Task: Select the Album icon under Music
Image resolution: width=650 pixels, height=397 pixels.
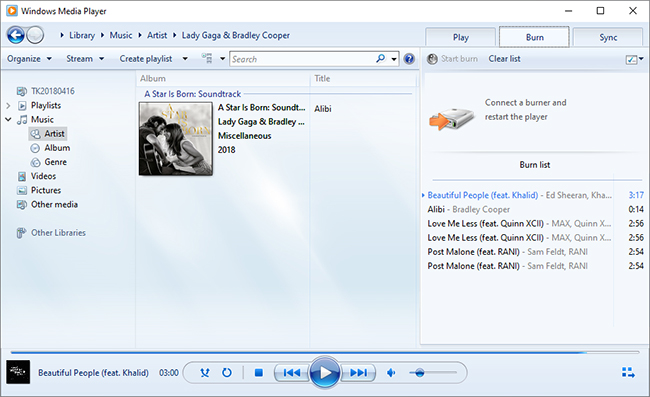Action: click(35, 148)
